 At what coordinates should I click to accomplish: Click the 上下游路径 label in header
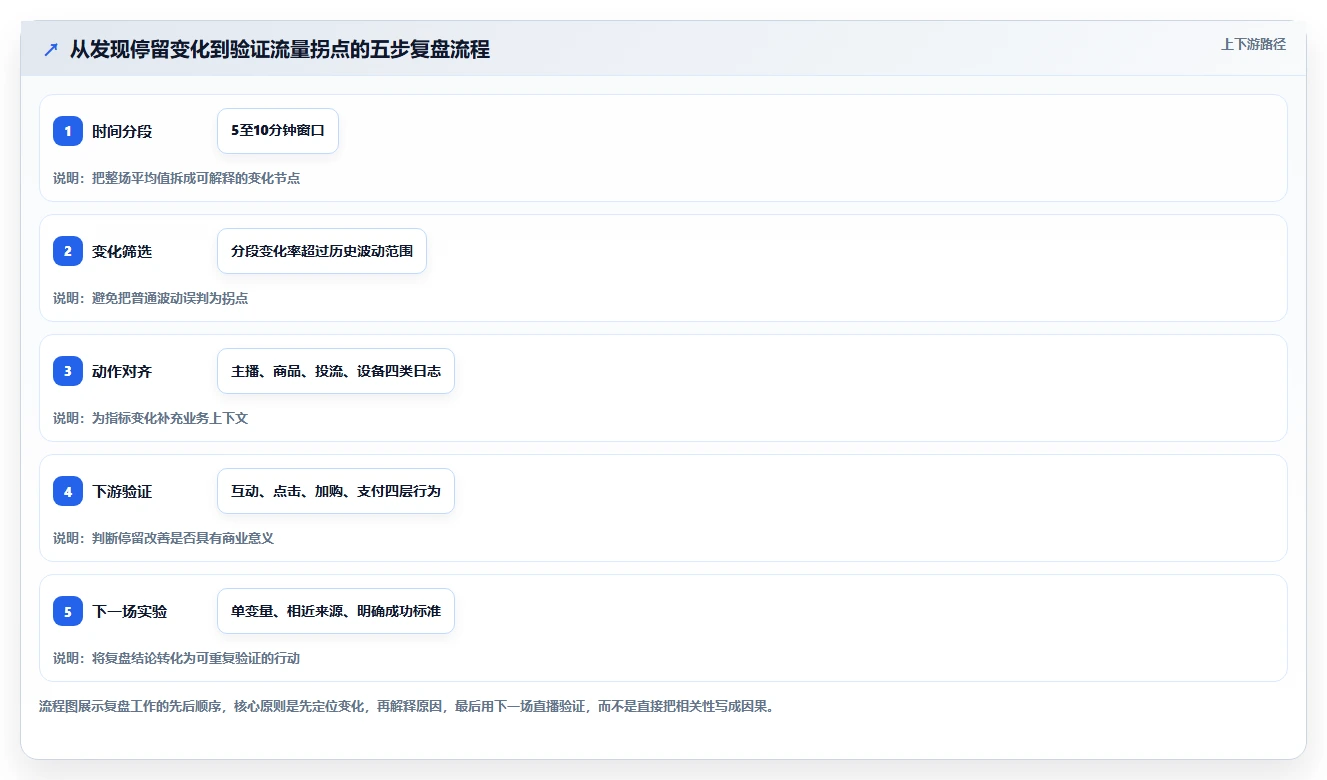[x=1253, y=45]
